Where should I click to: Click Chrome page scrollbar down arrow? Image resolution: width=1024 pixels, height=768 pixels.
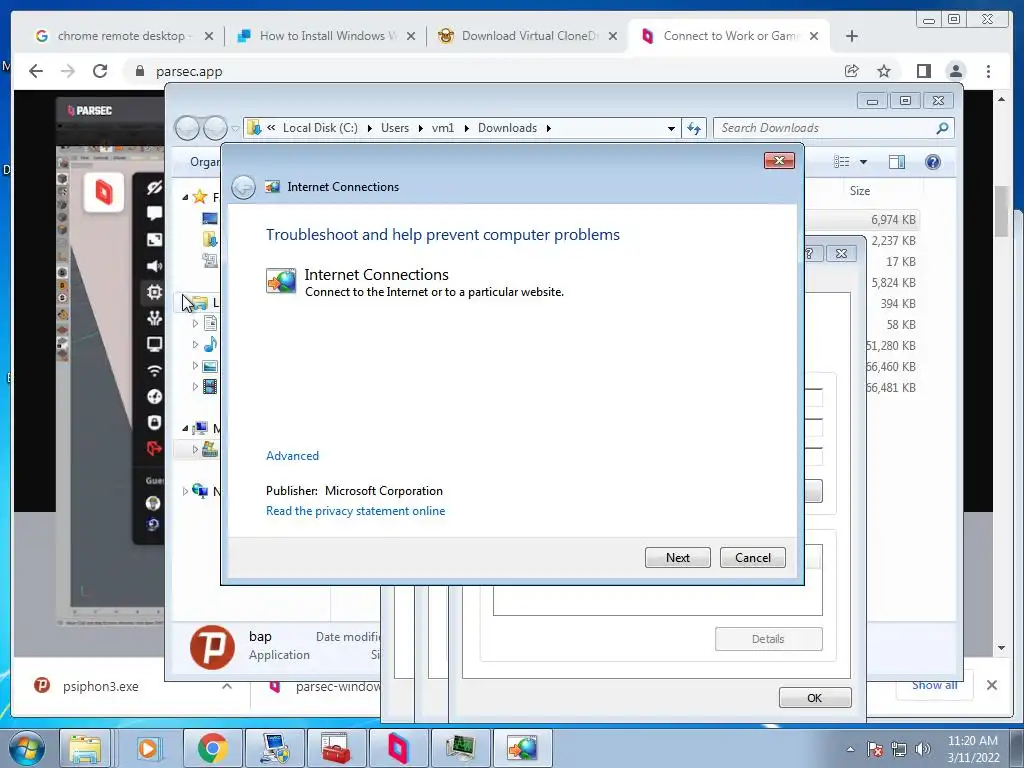(1001, 648)
